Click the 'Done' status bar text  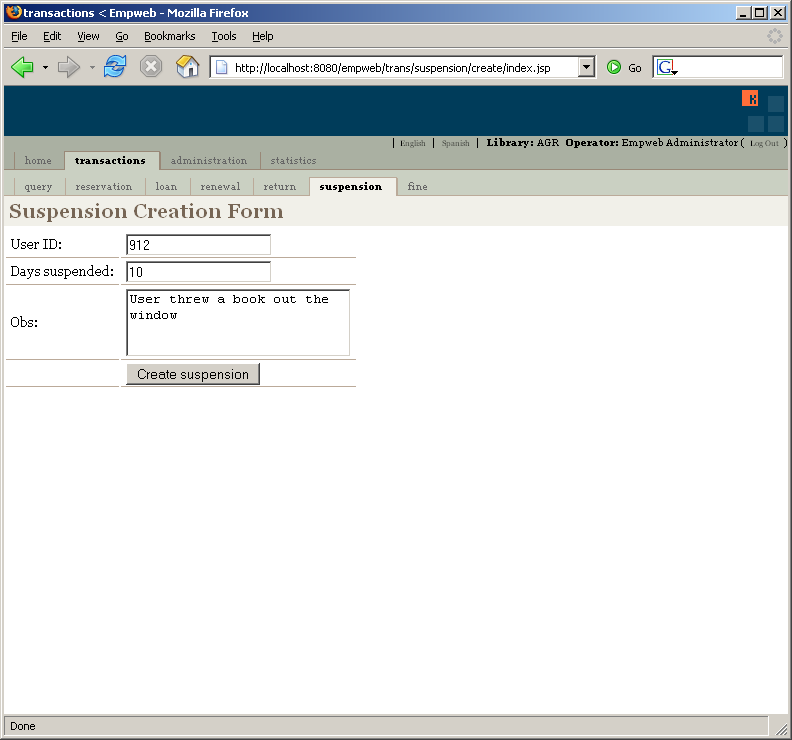[x=23, y=726]
